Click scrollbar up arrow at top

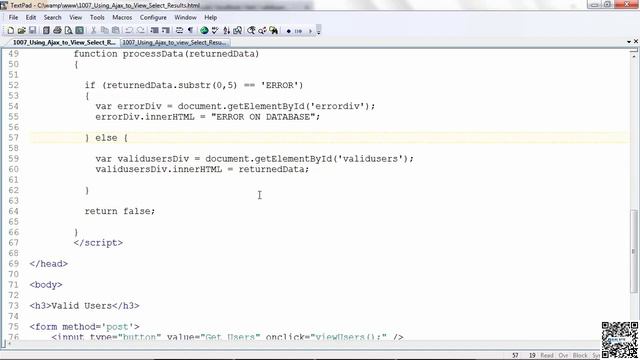coord(633,55)
